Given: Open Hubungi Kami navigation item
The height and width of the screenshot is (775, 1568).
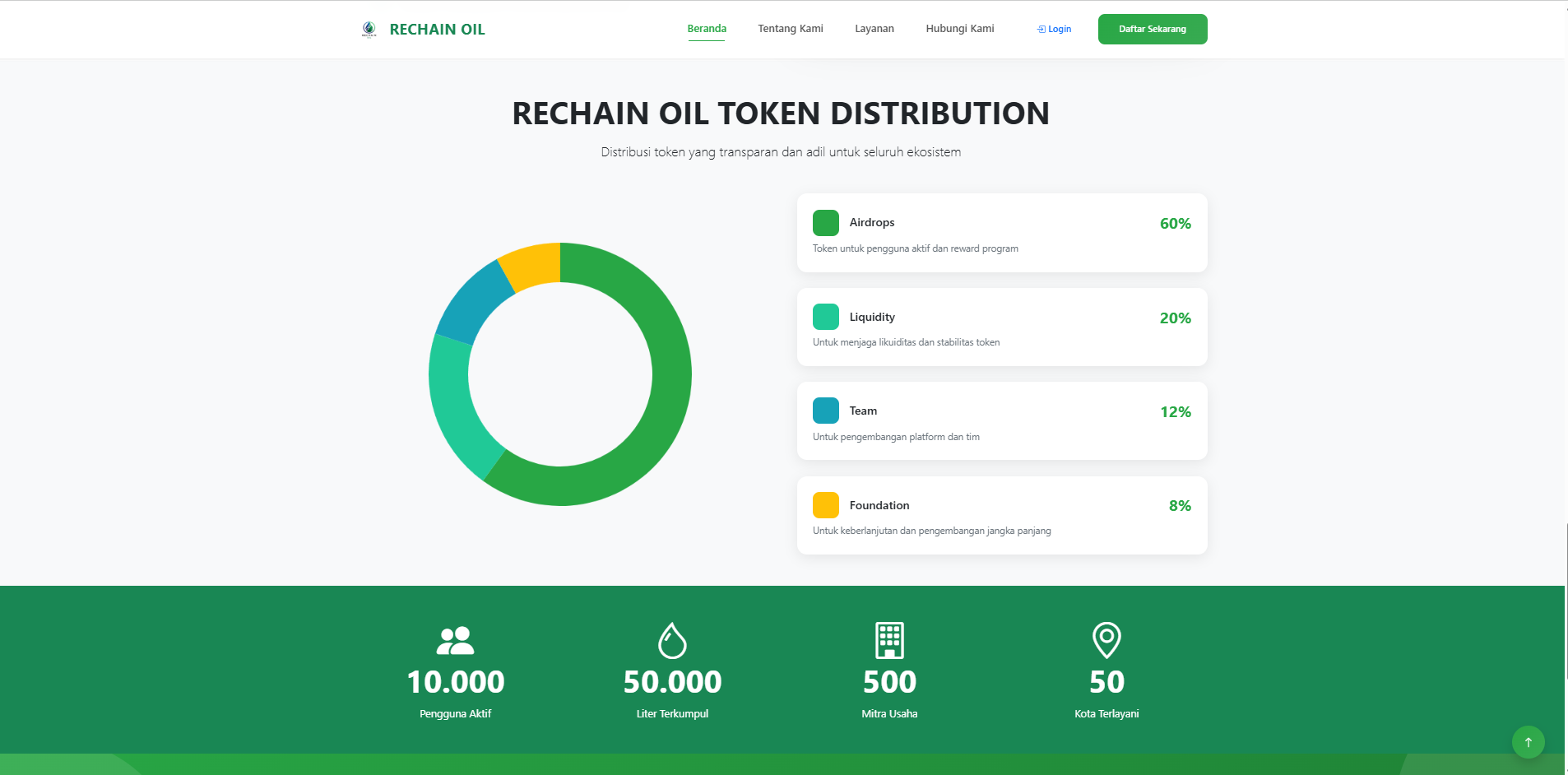Looking at the screenshot, I should 959,28.
